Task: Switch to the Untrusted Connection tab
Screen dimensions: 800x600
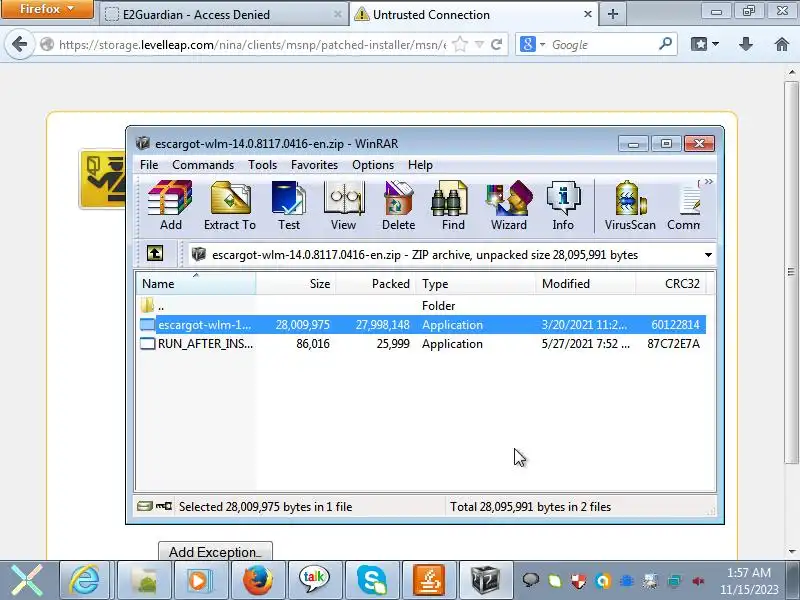Action: tap(472, 15)
